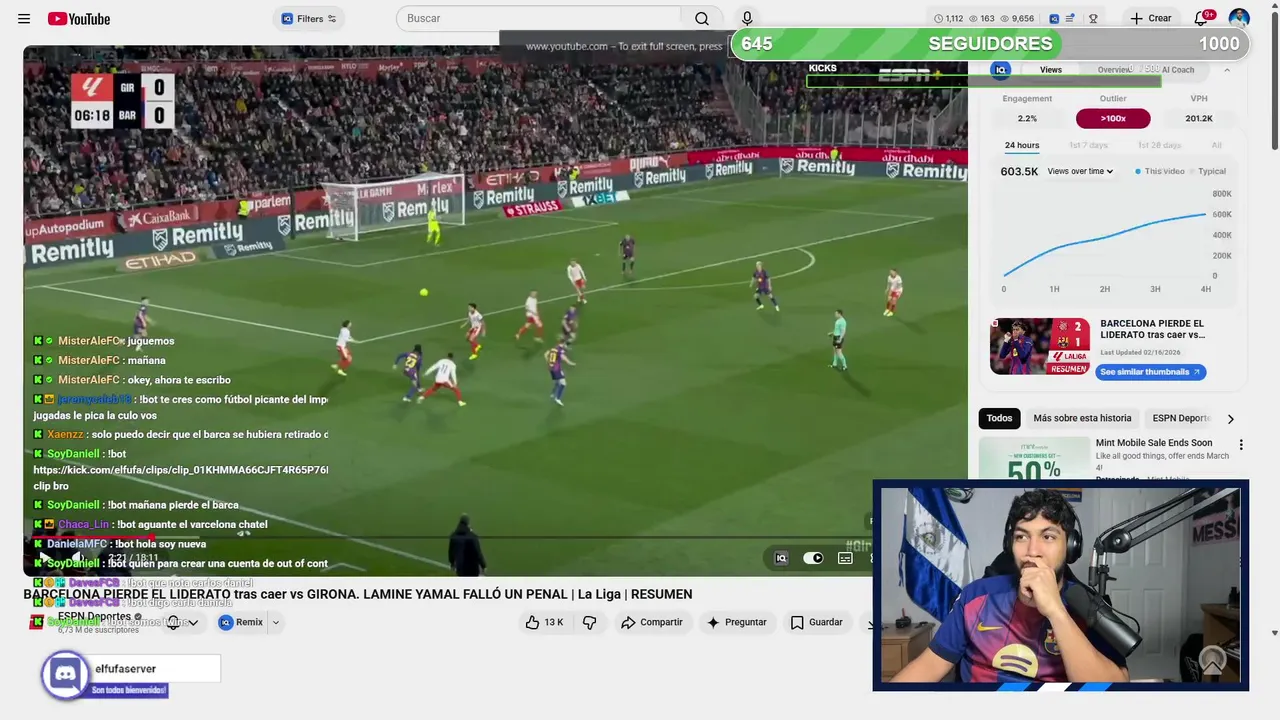Open the Views over time dropdown
Image resolution: width=1280 pixels, height=720 pixels.
pyautogui.click(x=1080, y=172)
